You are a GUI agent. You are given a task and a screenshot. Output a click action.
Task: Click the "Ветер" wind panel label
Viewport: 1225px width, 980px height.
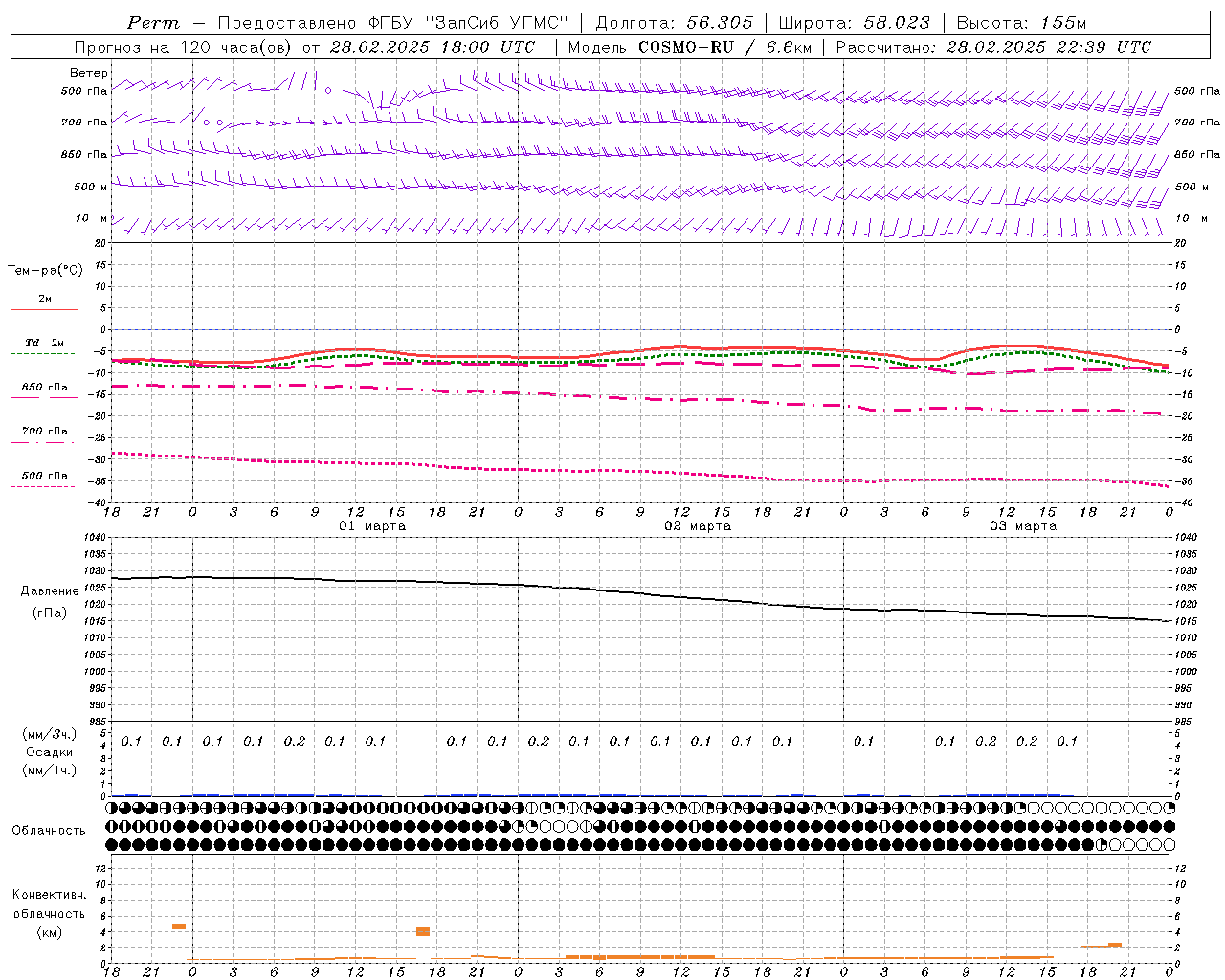click(89, 73)
